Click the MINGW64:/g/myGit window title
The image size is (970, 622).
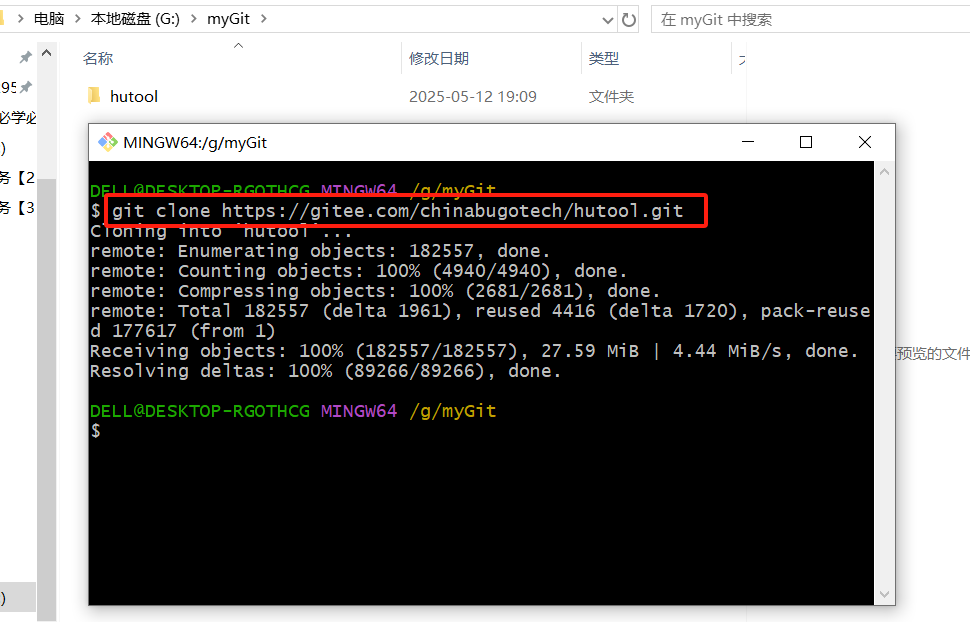(195, 142)
